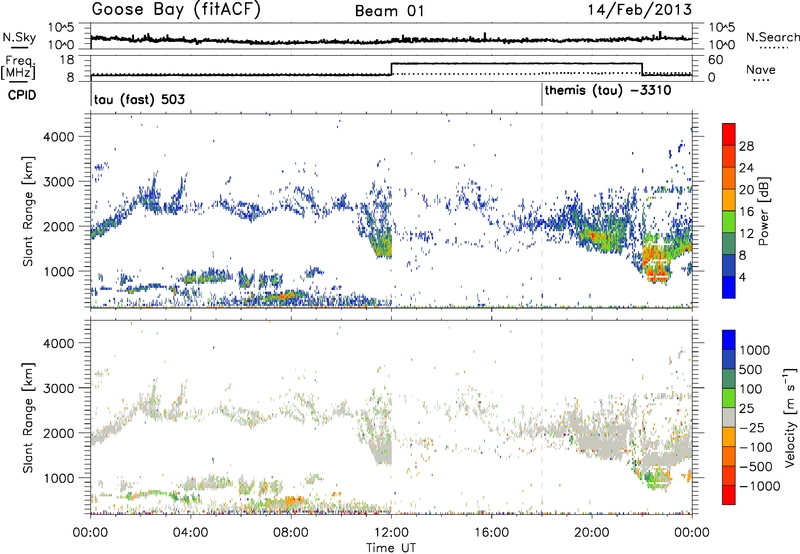
Task: Click 'Slant Range [km]' label of the velocity panel
Action: [28, 418]
